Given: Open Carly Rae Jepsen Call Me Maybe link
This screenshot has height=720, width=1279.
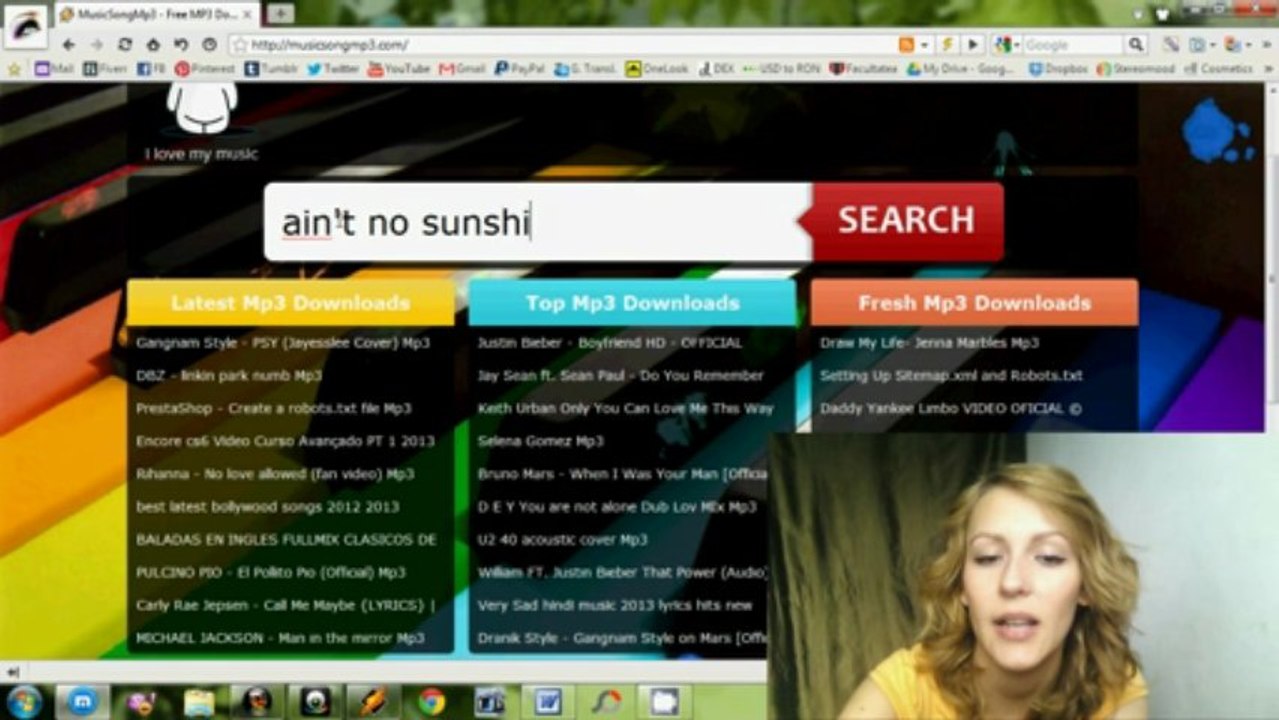Looking at the screenshot, I should point(286,605).
